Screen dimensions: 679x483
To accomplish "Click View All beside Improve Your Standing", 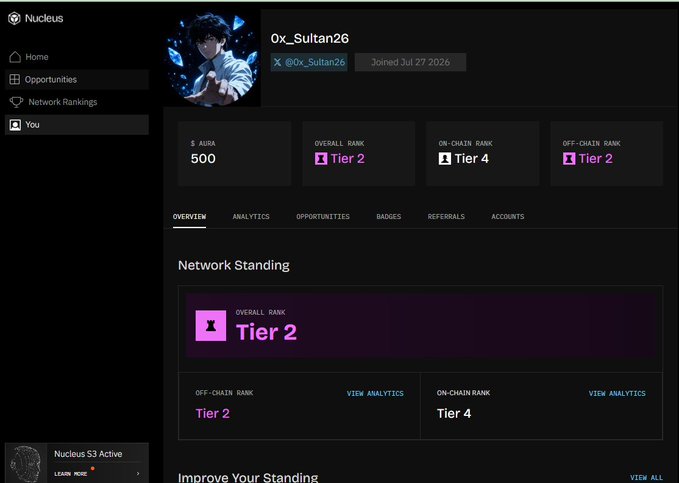I will 646,477.
